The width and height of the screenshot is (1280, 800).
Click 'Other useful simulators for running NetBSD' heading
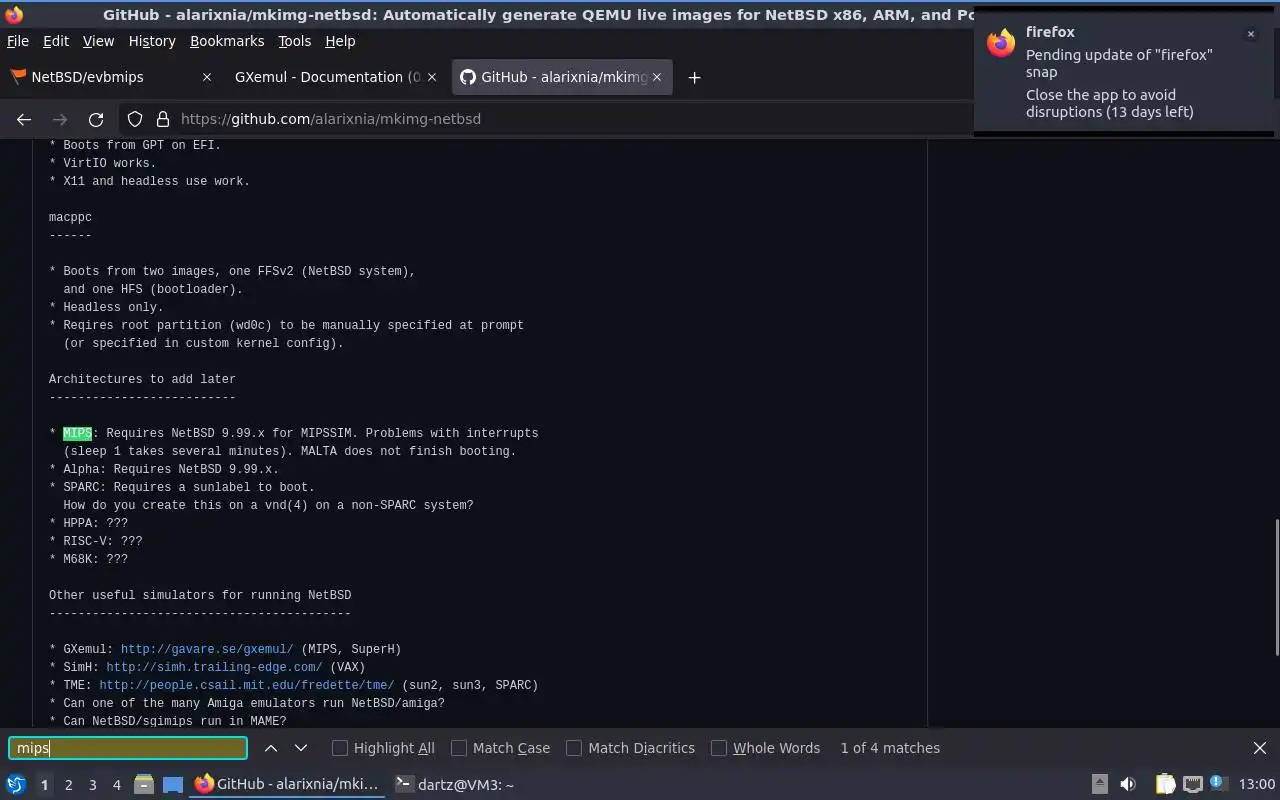pos(200,595)
